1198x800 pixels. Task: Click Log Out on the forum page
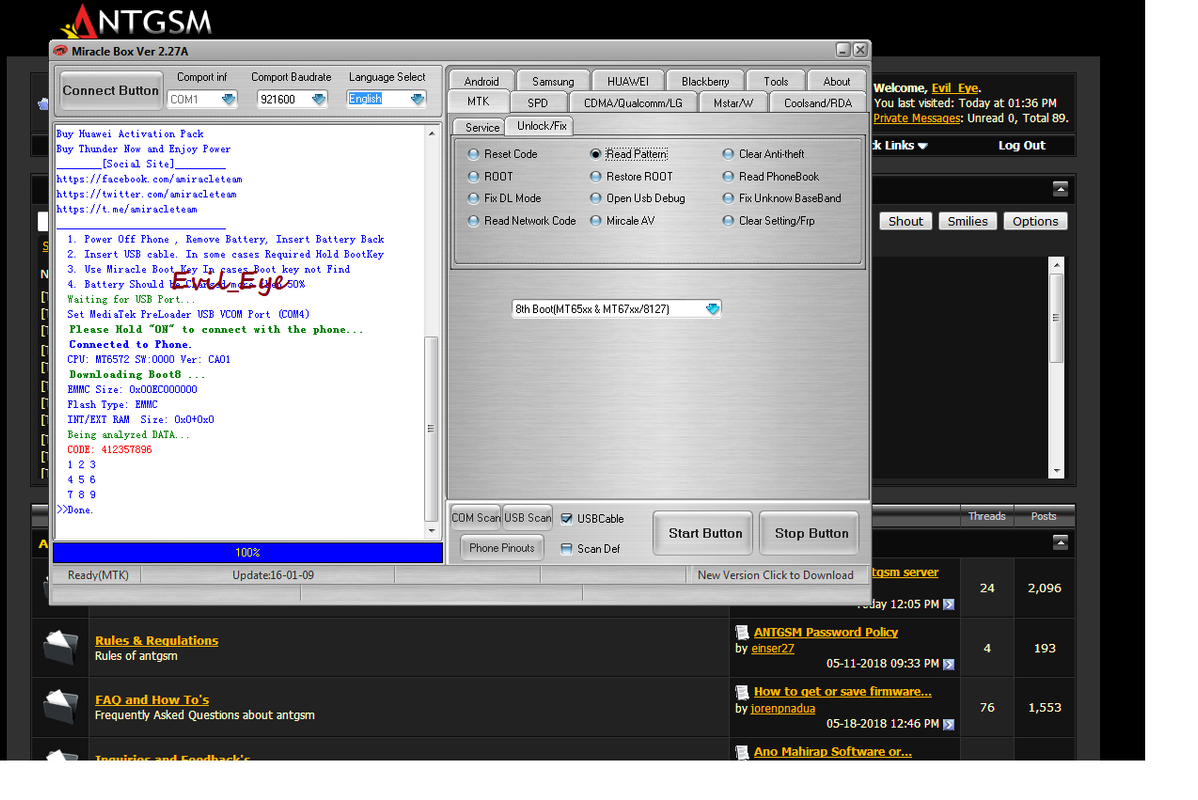point(1022,145)
